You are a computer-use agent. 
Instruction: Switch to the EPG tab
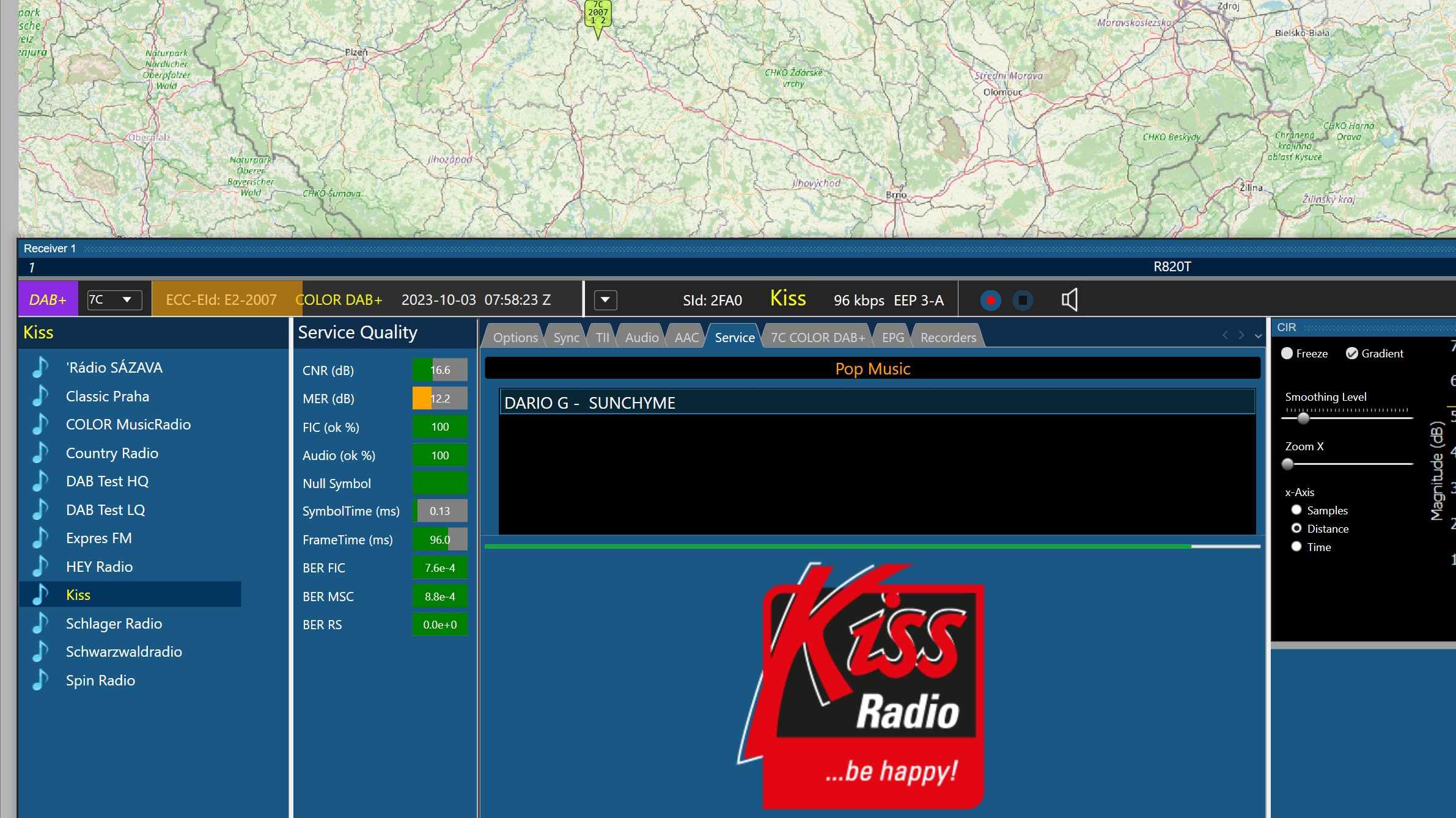[x=892, y=337]
